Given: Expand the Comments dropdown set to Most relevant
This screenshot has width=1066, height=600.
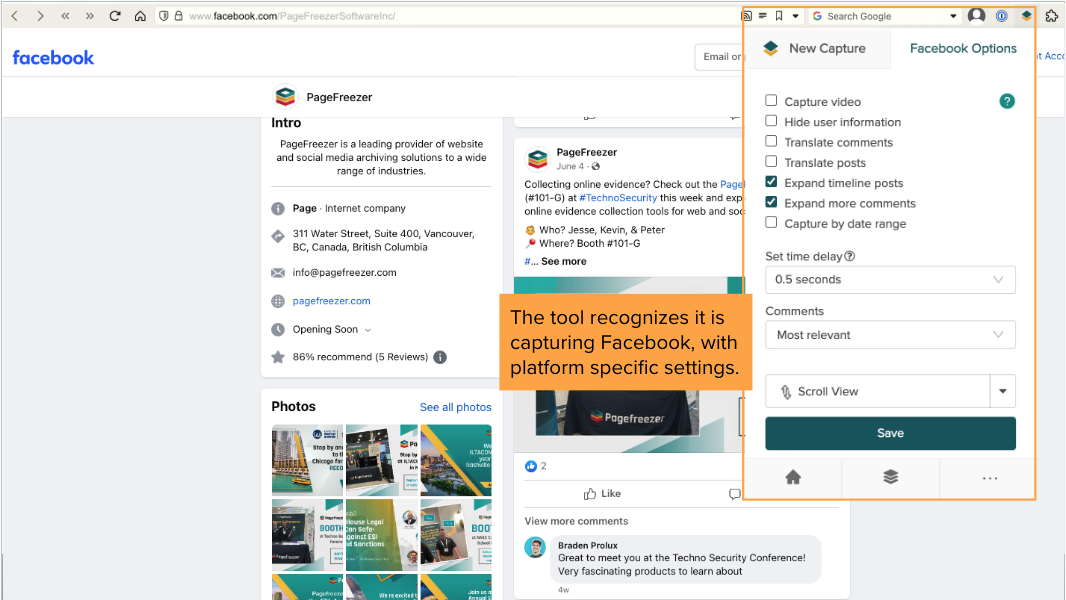Looking at the screenshot, I should click(890, 335).
